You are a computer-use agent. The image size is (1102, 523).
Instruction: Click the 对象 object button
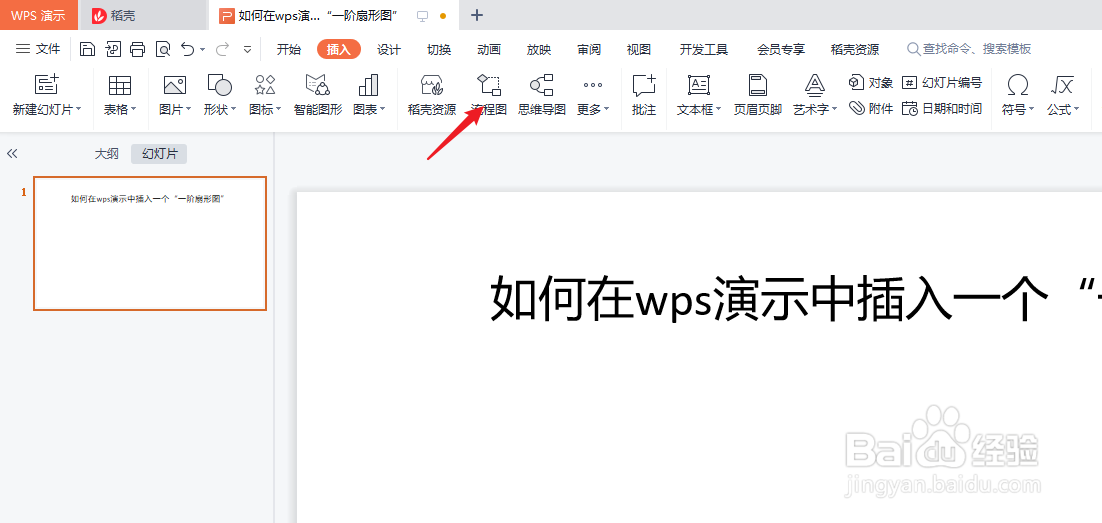(x=871, y=83)
